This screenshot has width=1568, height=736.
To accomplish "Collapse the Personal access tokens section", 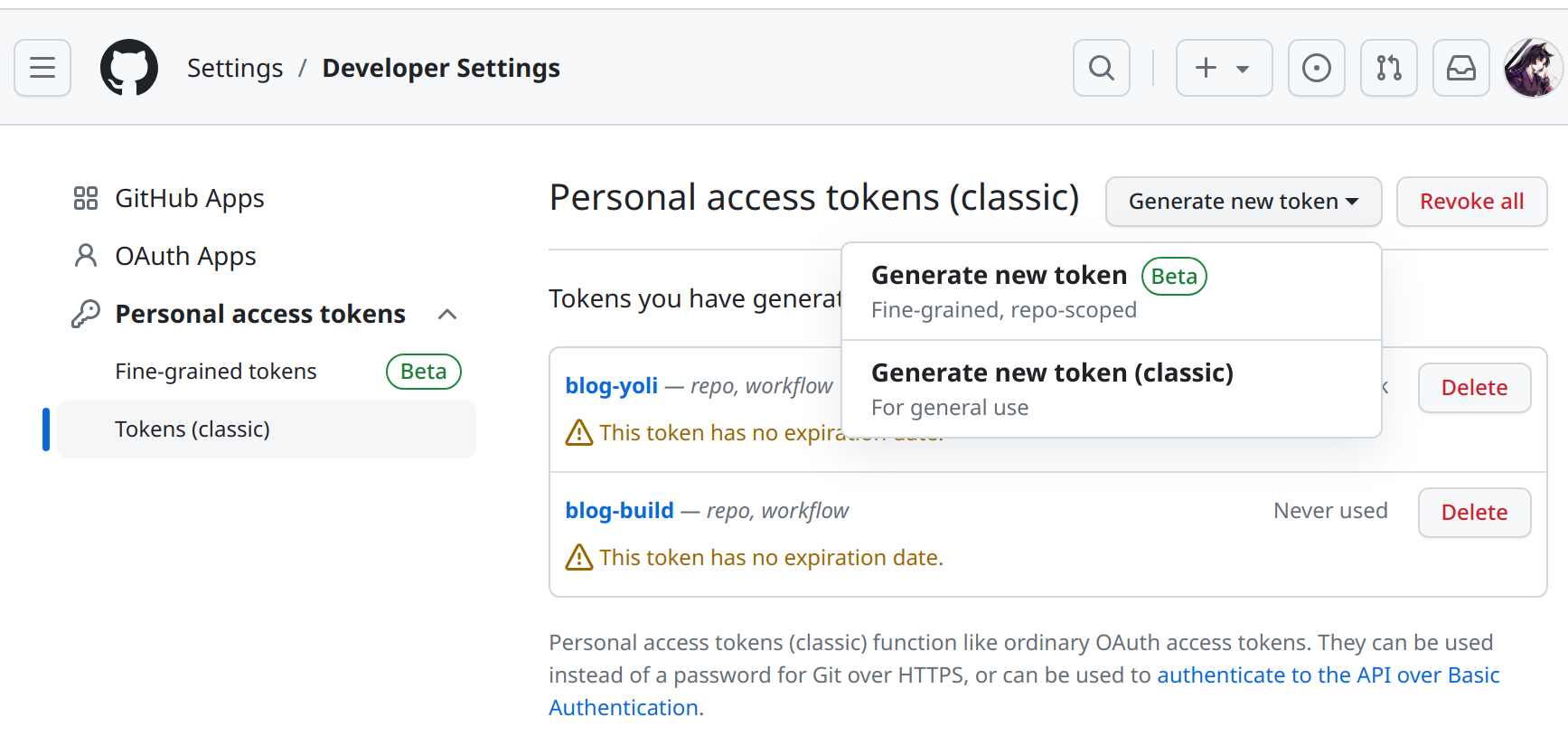I will [x=446, y=314].
